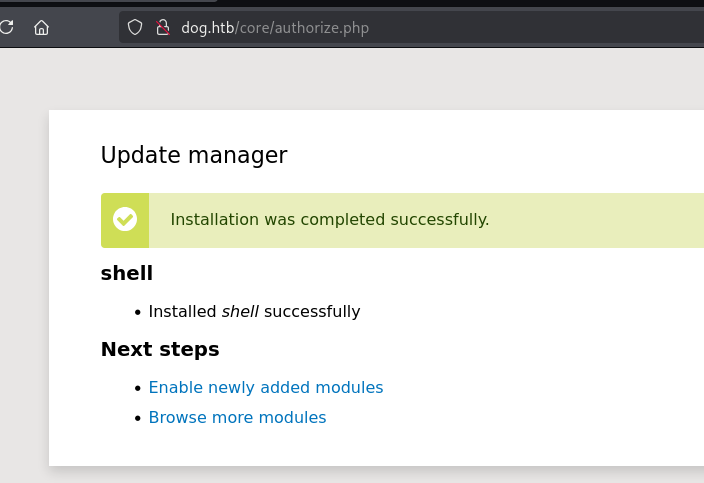The height and width of the screenshot is (483, 704).
Task: Click bullet beside Browse more modules
Action: 138,418
